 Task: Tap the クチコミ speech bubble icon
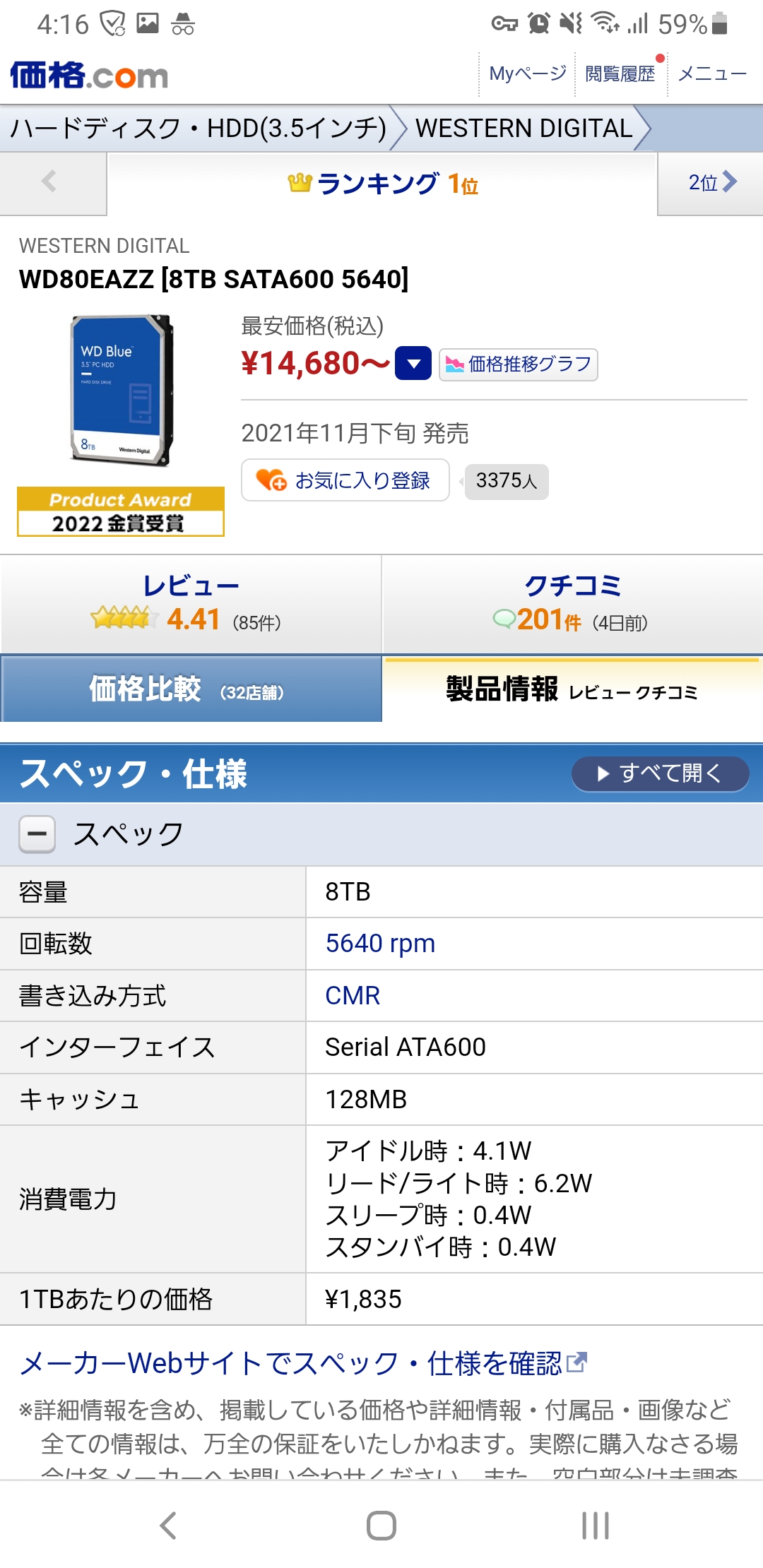pos(504,619)
